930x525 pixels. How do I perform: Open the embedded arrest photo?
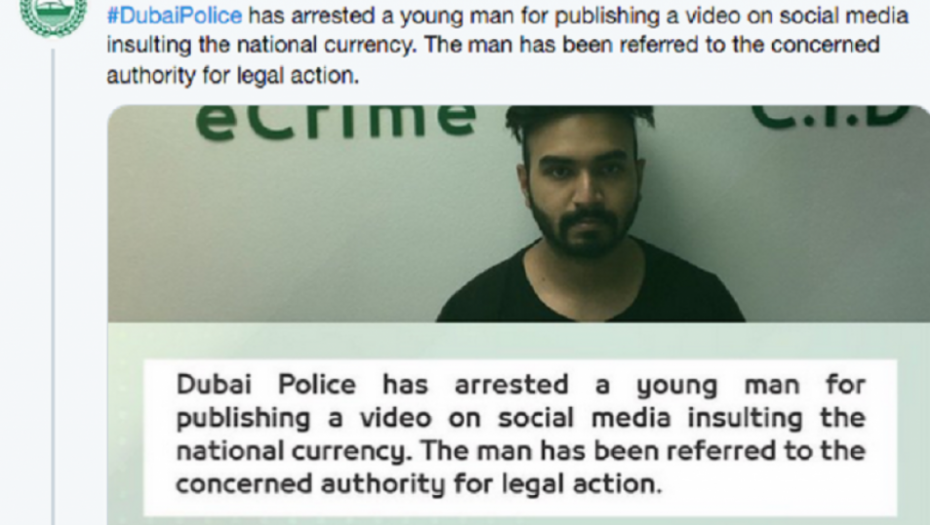pyautogui.click(x=518, y=314)
